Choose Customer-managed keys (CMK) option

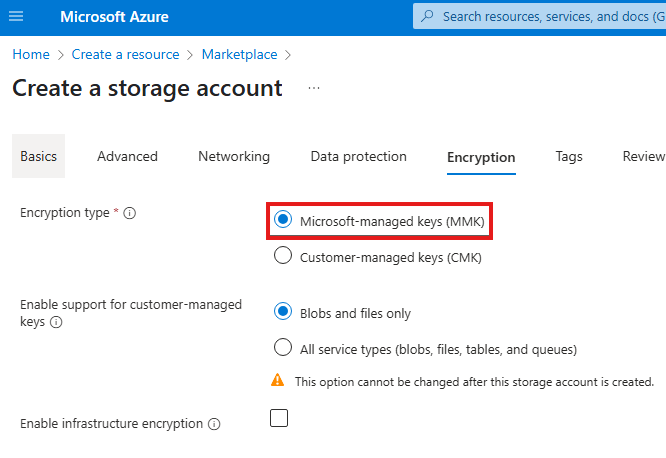(283, 256)
